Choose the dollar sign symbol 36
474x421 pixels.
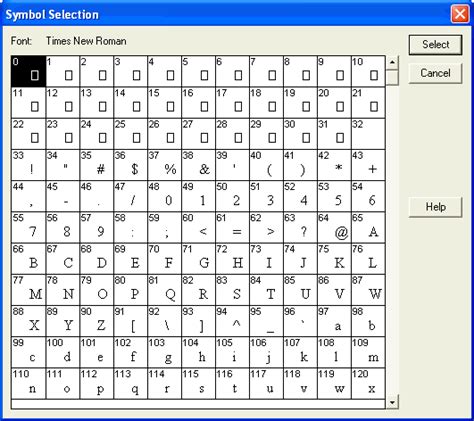coord(131,165)
